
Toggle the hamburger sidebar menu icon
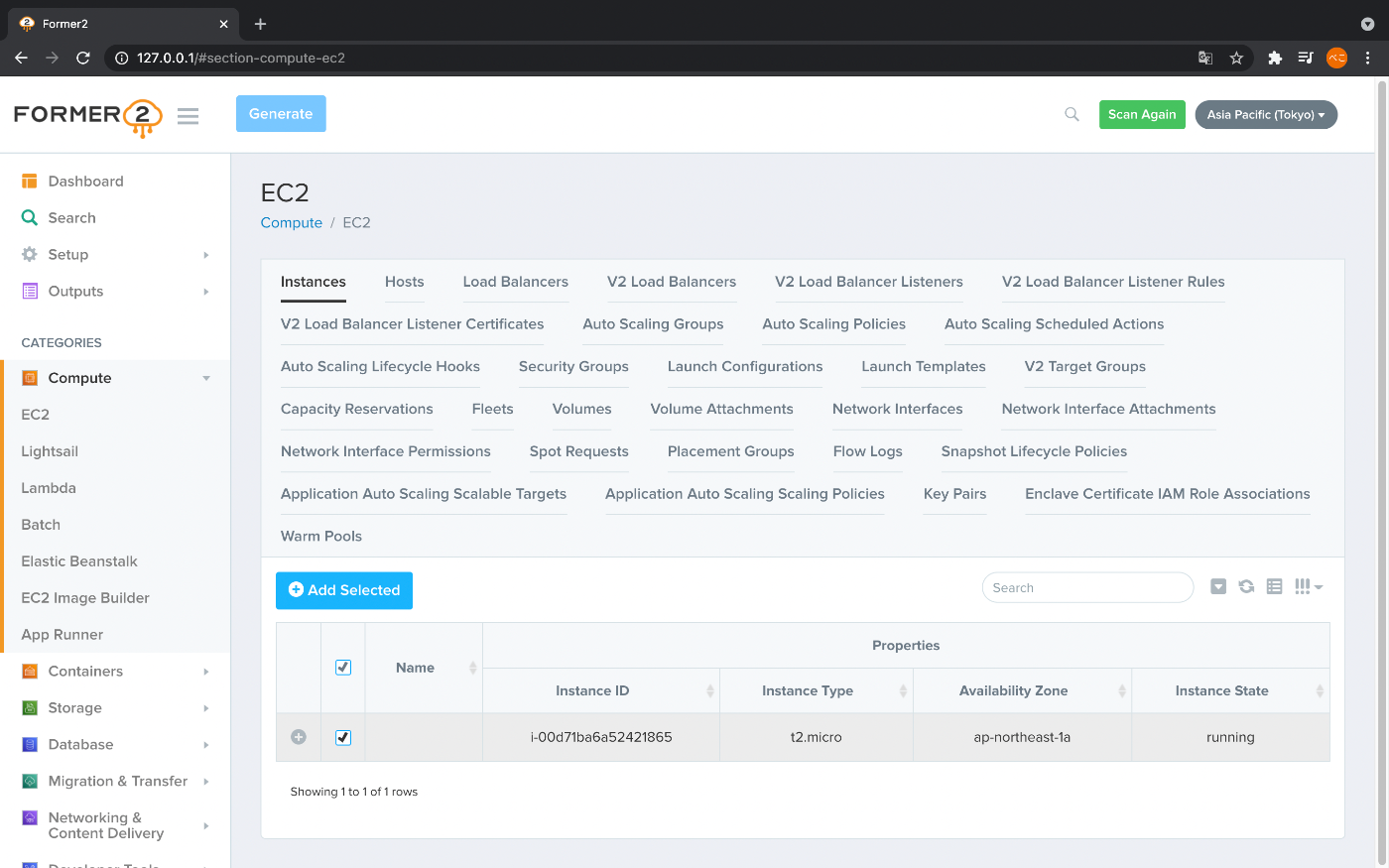(188, 116)
